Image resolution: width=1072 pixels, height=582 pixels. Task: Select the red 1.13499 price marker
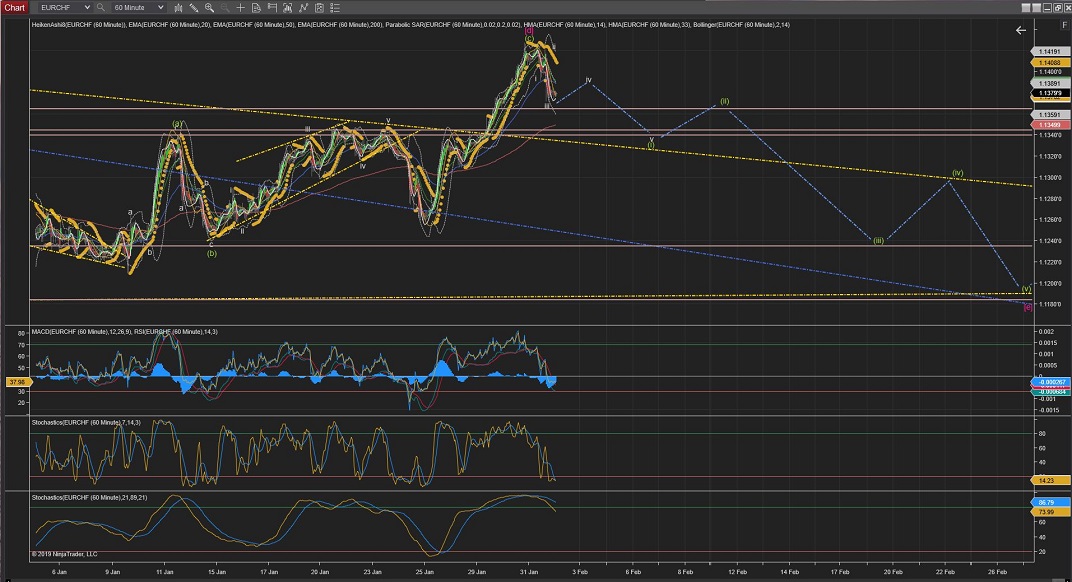point(1050,125)
